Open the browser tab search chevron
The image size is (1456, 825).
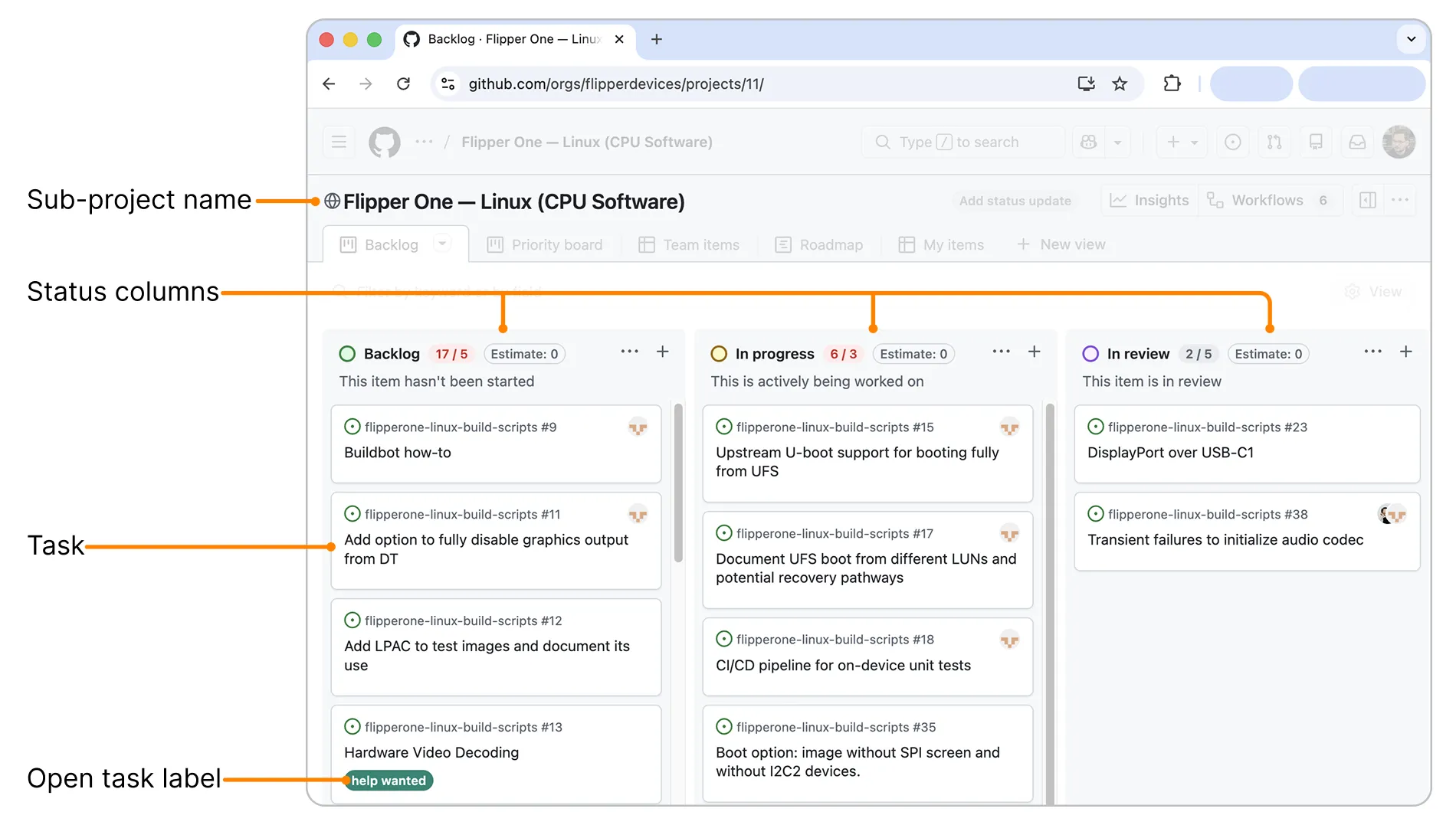[1412, 39]
